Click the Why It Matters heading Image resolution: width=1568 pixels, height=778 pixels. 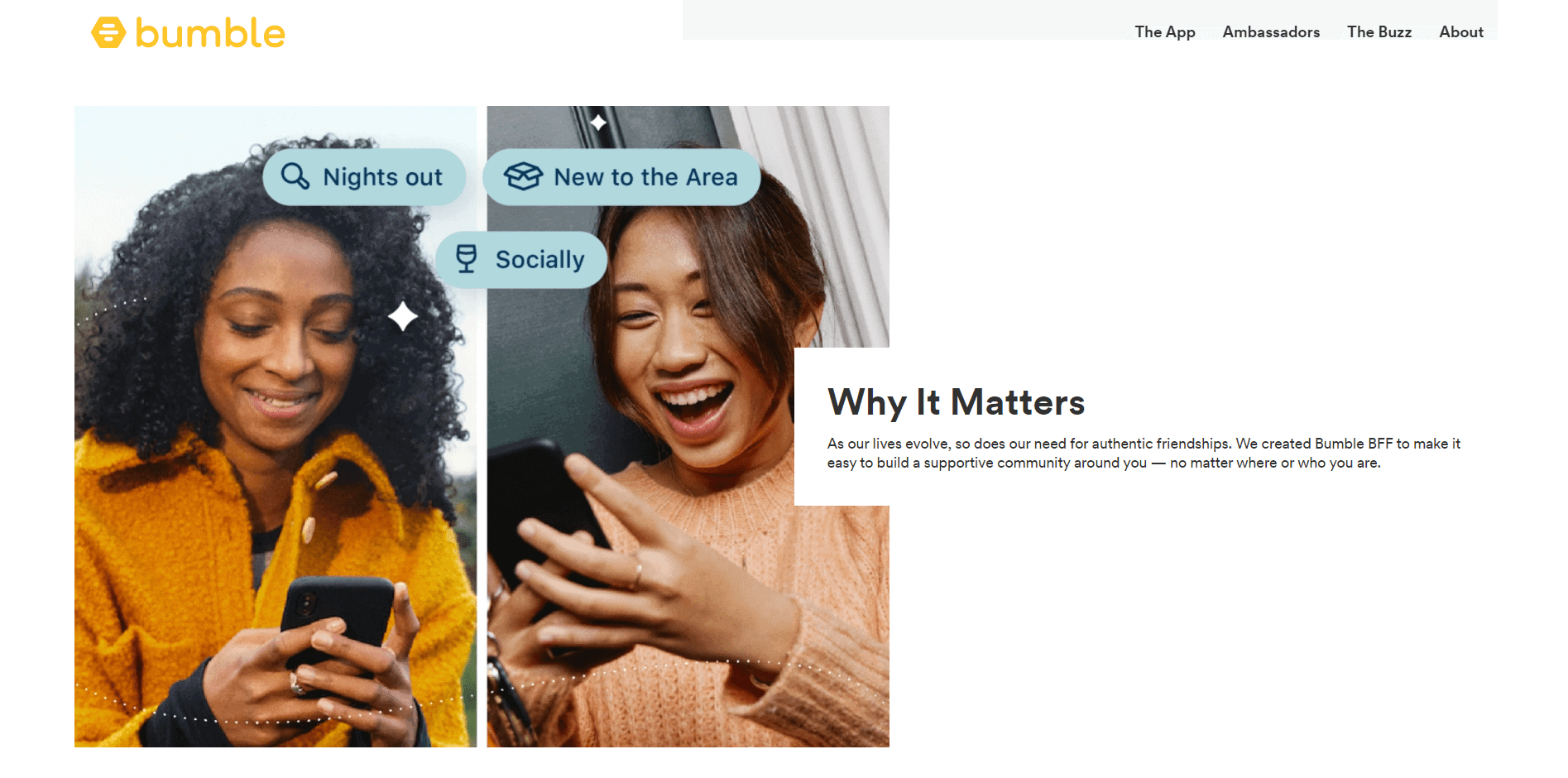pos(957,403)
